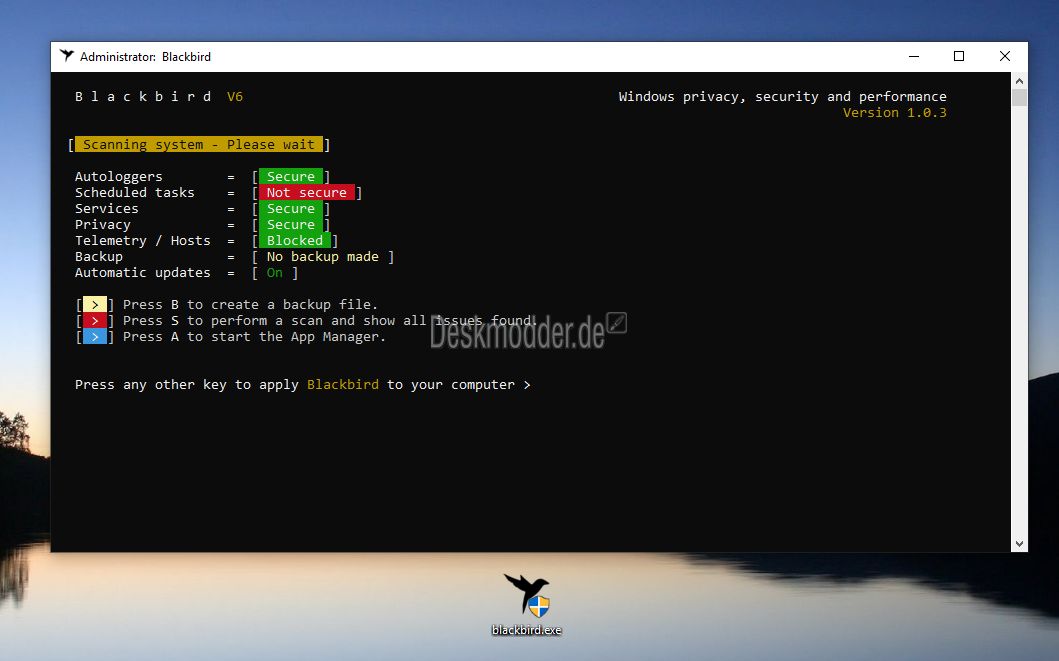Viewport: 1059px width, 661px height.
Task: Click the vertical scrollbar thumb in the console
Action: 1019,97
